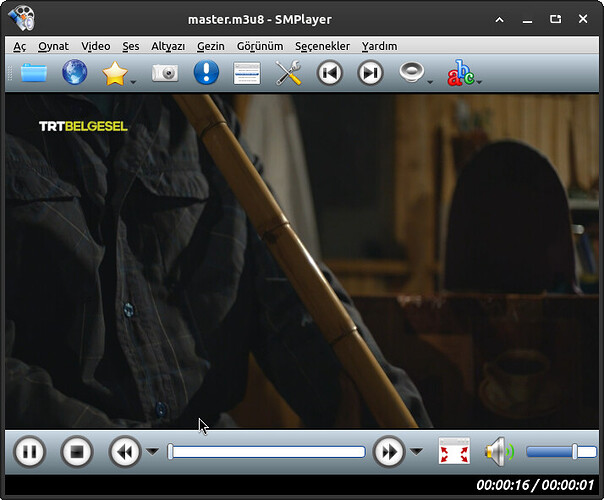Open the Altyazı menu
The height and width of the screenshot is (500, 604).
tap(168, 46)
